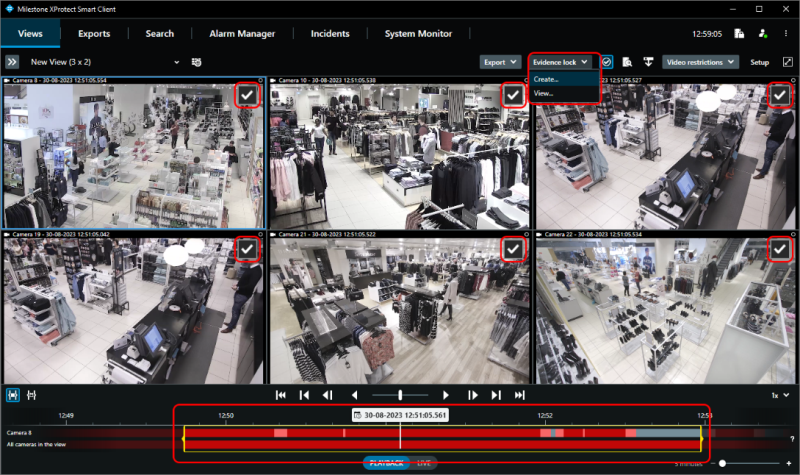Switch to the Alarm Manager tab
800x475 pixels.
(242, 33)
